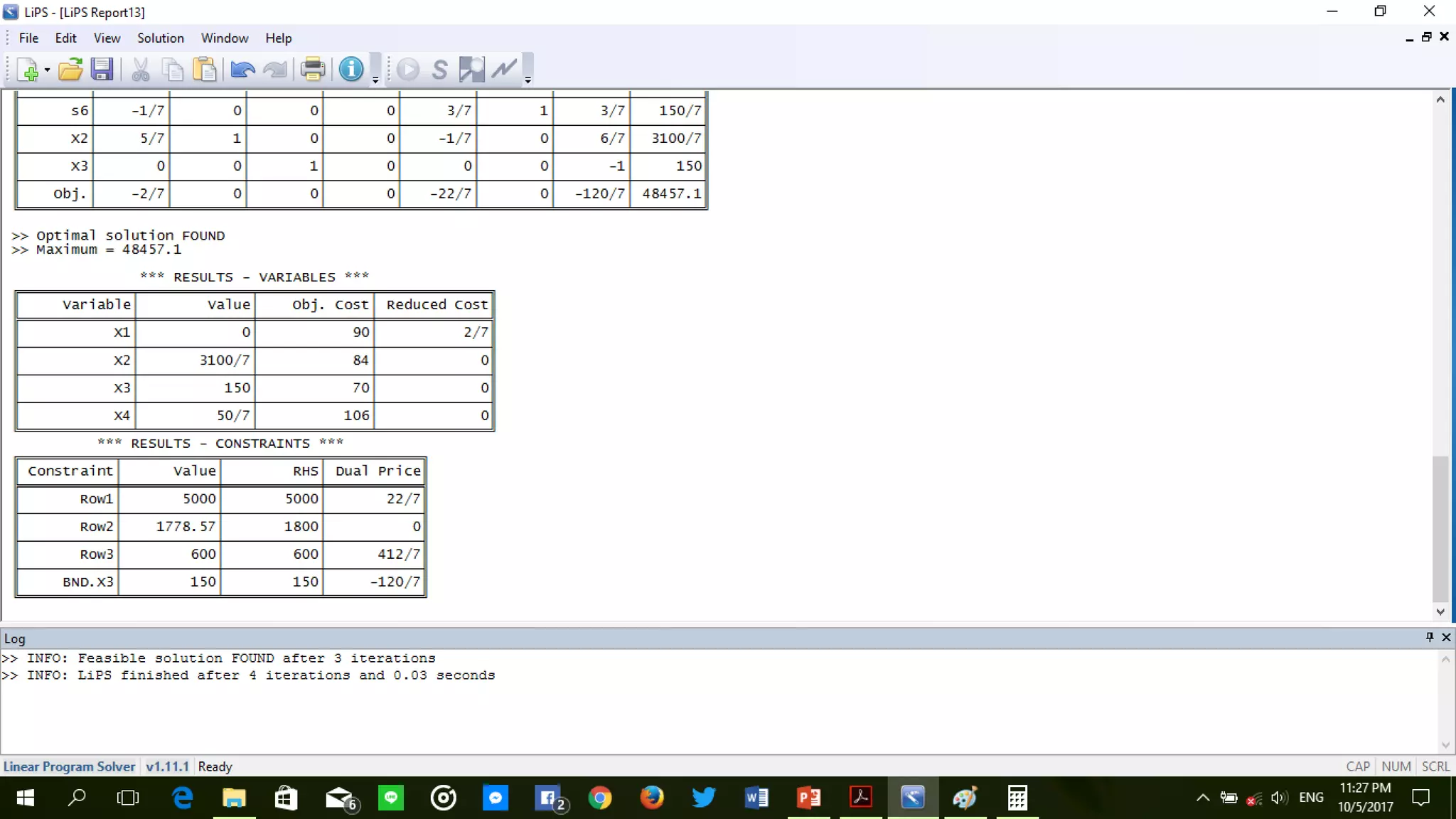Viewport: 1456px width, 819px height.
Task: Click the Solve play button
Action: click(x=408, y=70)
